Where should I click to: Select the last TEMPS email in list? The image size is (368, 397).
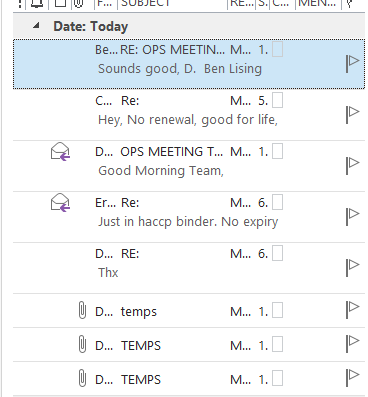point(189,379)
